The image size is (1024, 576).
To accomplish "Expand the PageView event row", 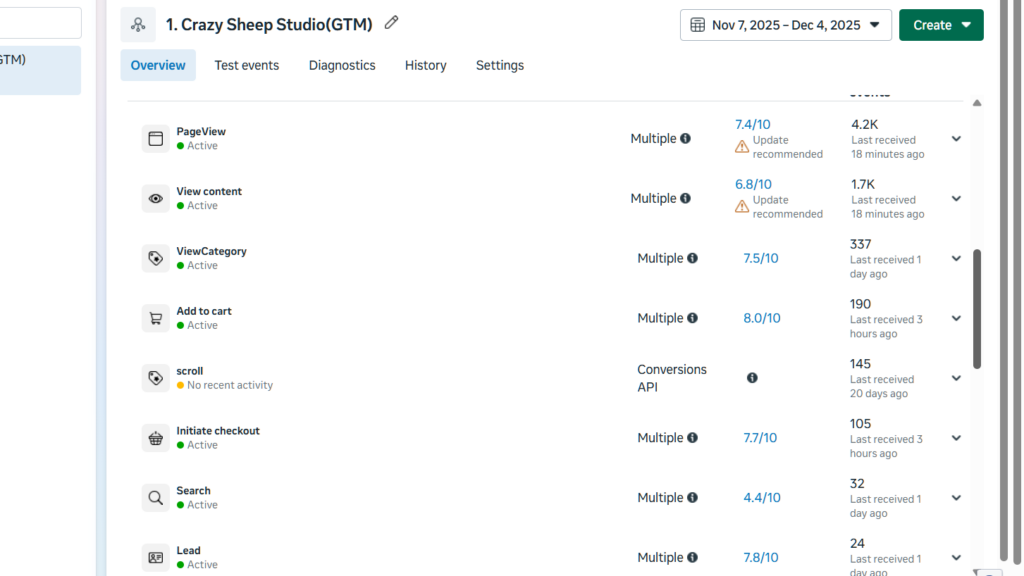I will (x=956, y=139).
